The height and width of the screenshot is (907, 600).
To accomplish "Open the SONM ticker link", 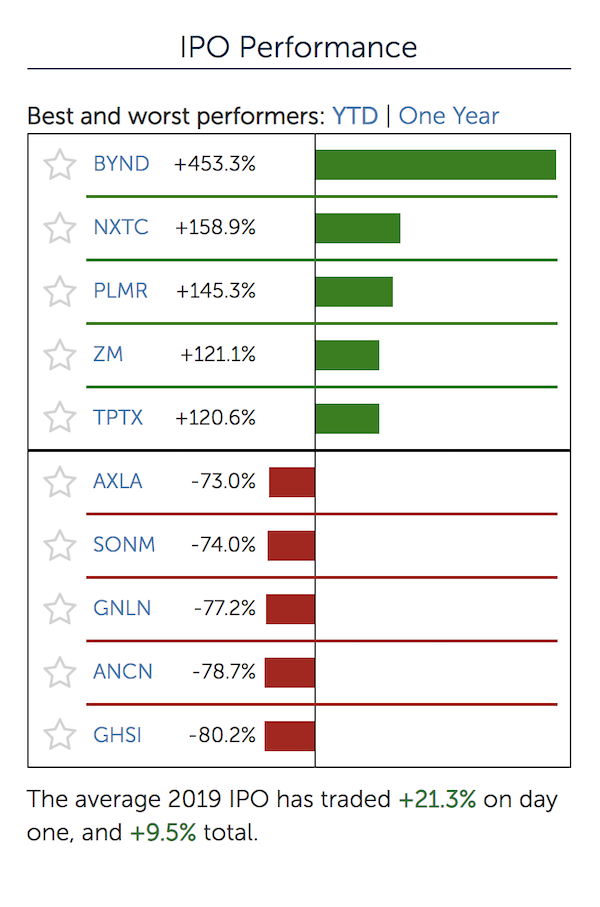I will click(x=124, y=544).
